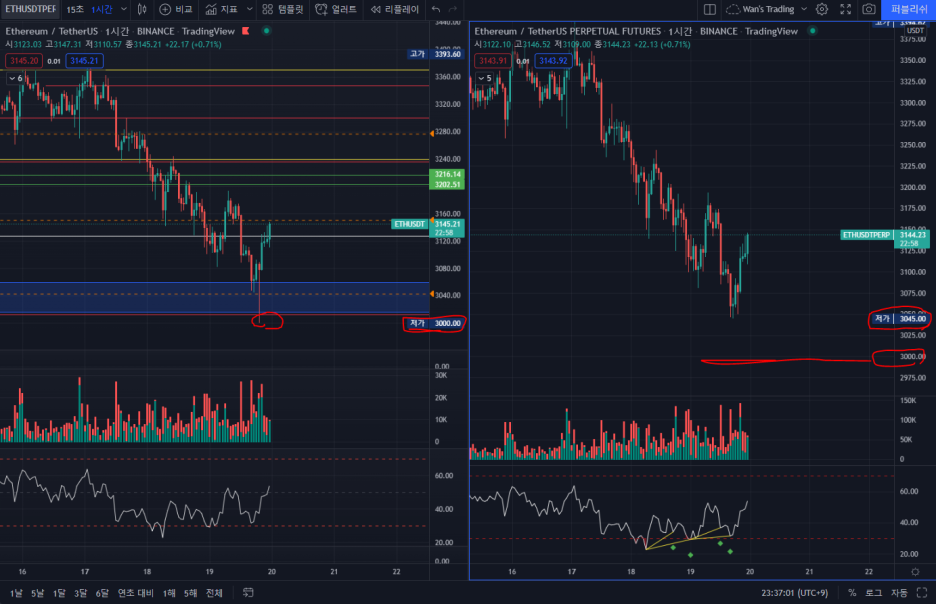Select the 15초 timeframe
This screenshot has height=604, width=936.
point(75,10)
